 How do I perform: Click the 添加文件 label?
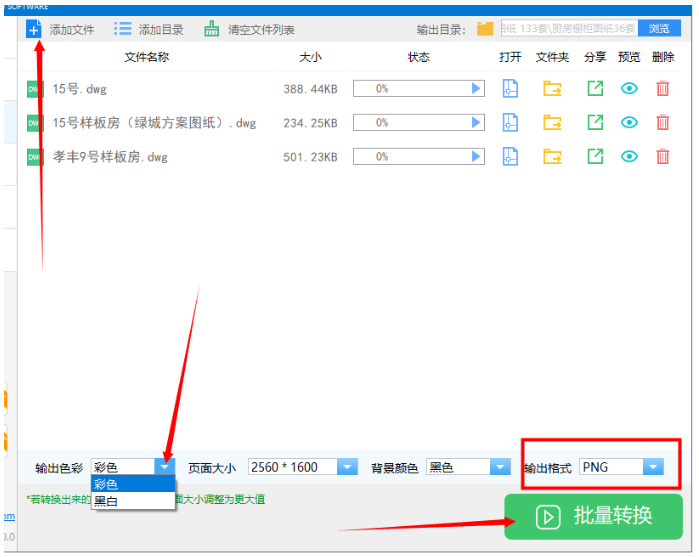click(x=72, y=30)
